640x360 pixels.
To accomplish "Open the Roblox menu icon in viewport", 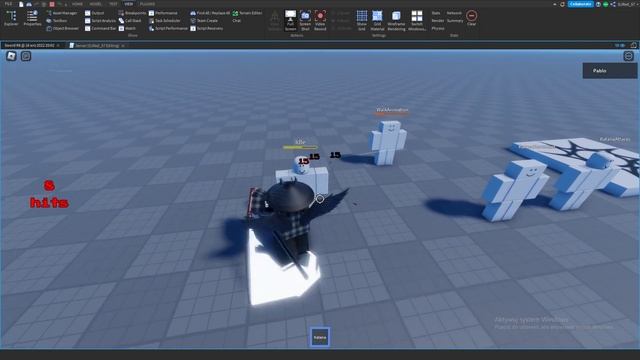I will click(x=11, y=56).
